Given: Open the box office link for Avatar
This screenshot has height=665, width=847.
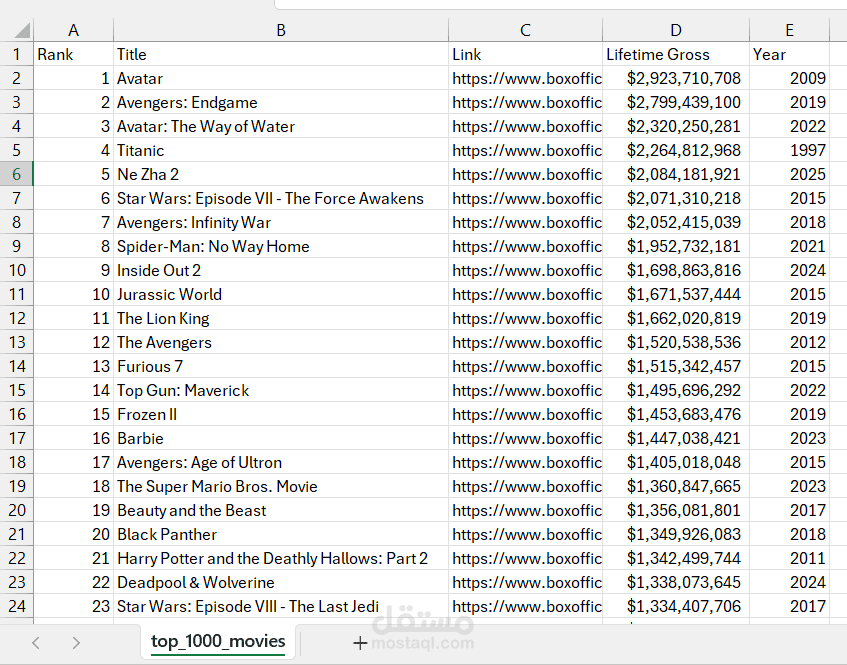Looking at the screenshot, I should pyautogui.click(x=526, y=78).
